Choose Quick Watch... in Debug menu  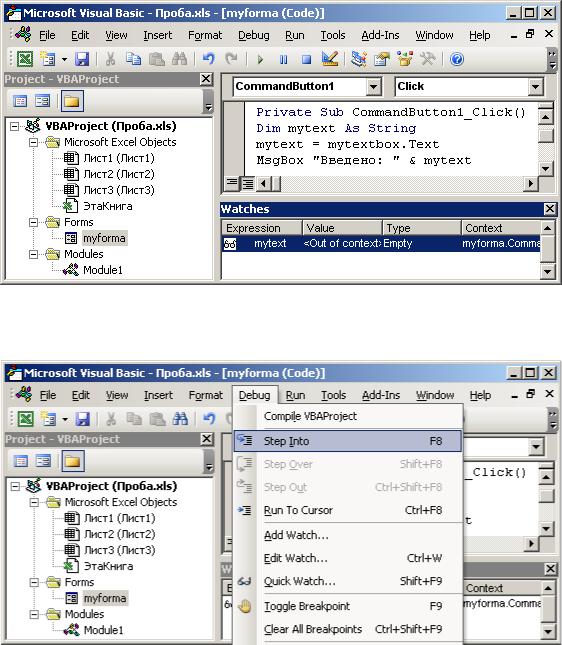tap(348, 581)
